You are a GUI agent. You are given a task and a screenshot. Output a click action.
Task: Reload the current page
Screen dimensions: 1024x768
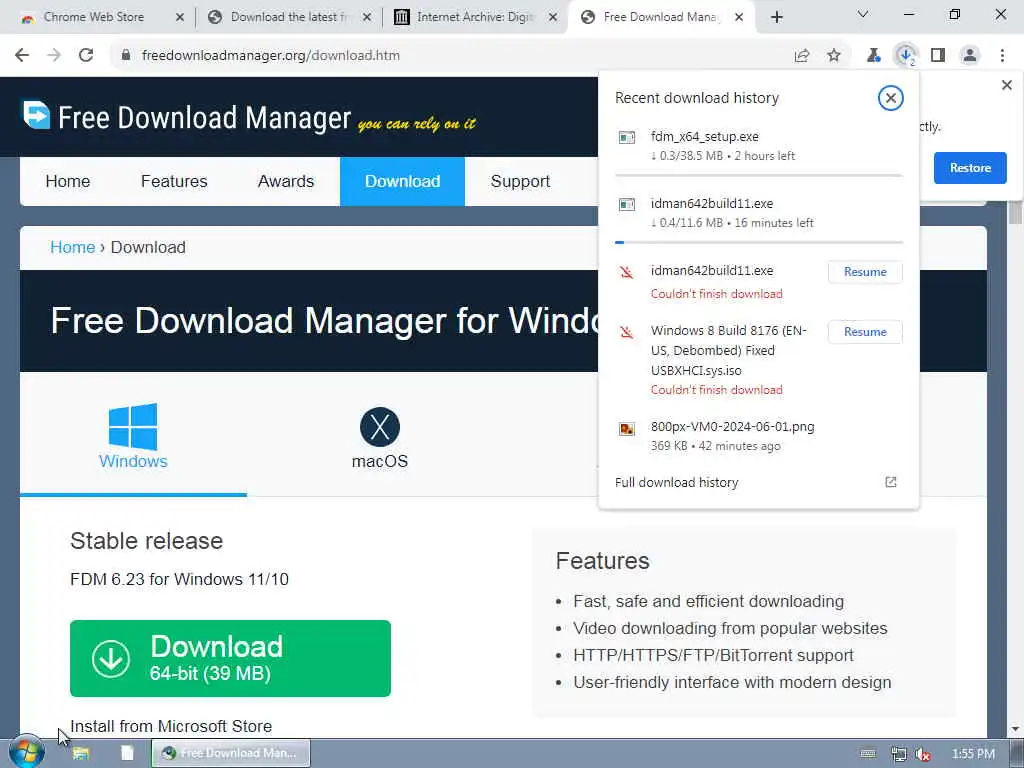click(x=86, y=56)
